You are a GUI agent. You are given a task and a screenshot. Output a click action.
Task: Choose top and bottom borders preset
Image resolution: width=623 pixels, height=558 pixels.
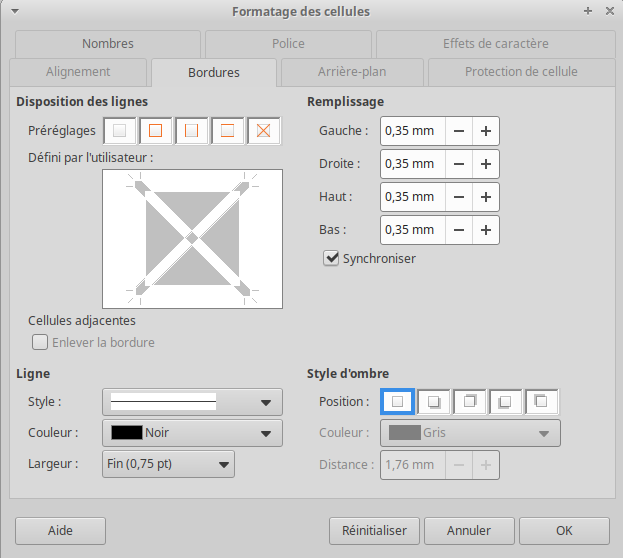[x=228, y=131]
